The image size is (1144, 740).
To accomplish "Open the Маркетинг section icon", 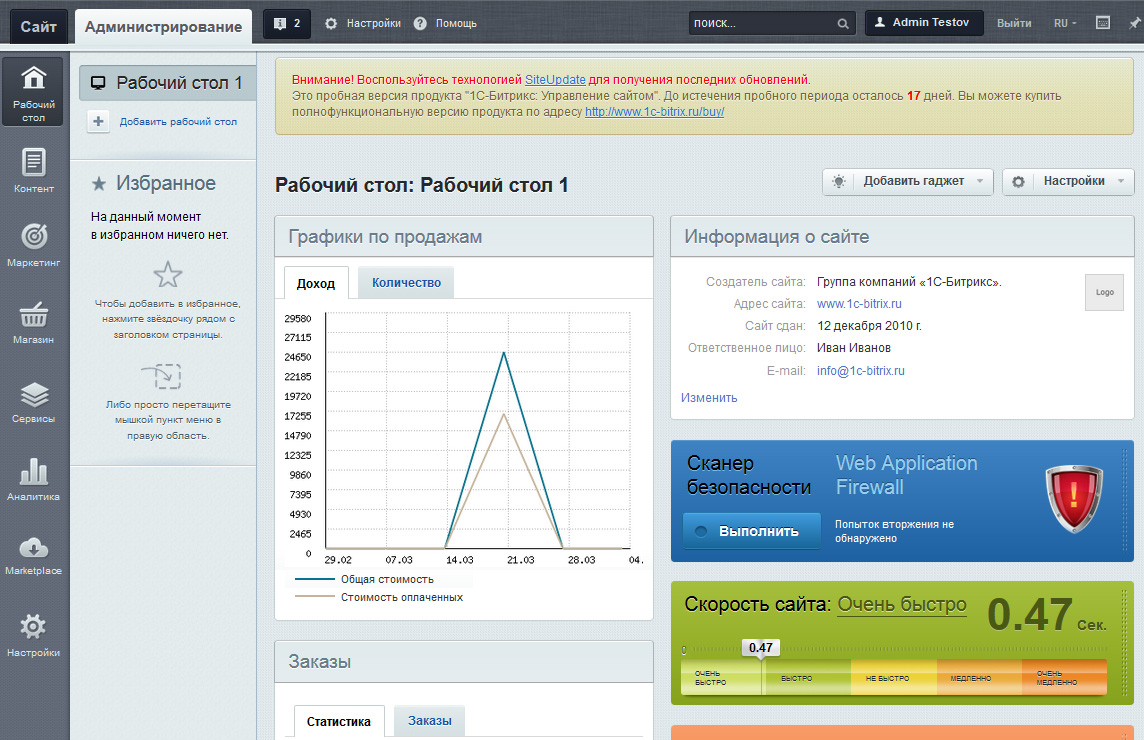I will 34,236.
